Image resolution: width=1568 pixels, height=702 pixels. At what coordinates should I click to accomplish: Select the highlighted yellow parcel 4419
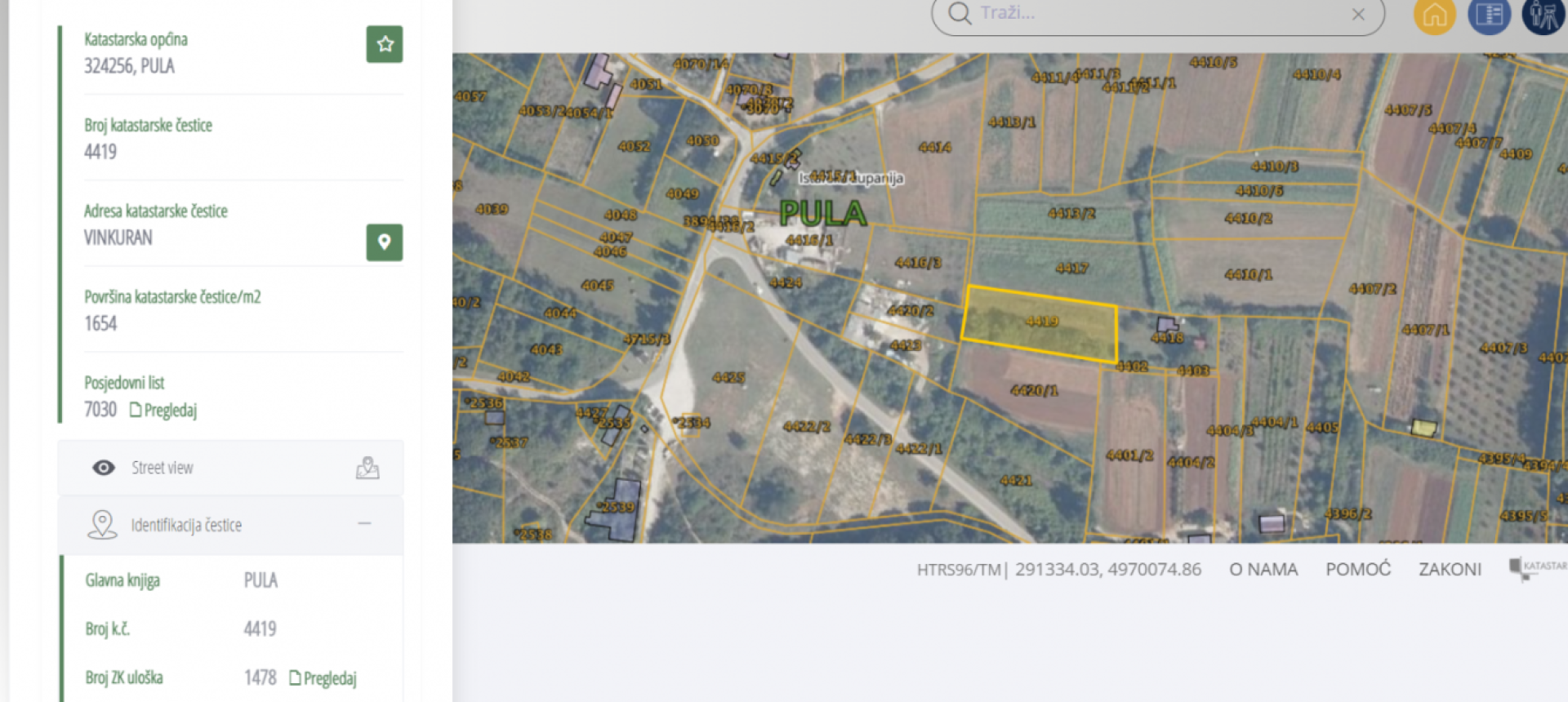(1041, 324)
